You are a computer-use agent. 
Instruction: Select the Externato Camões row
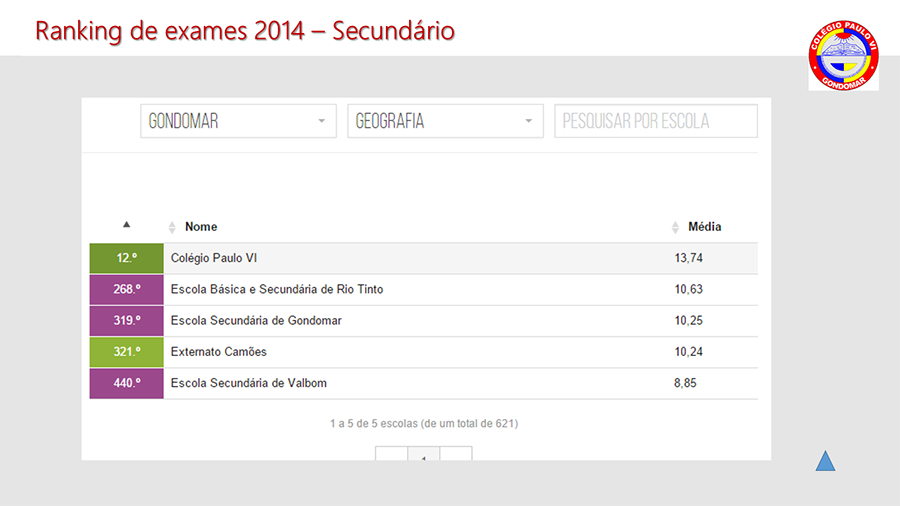point(424,352)
